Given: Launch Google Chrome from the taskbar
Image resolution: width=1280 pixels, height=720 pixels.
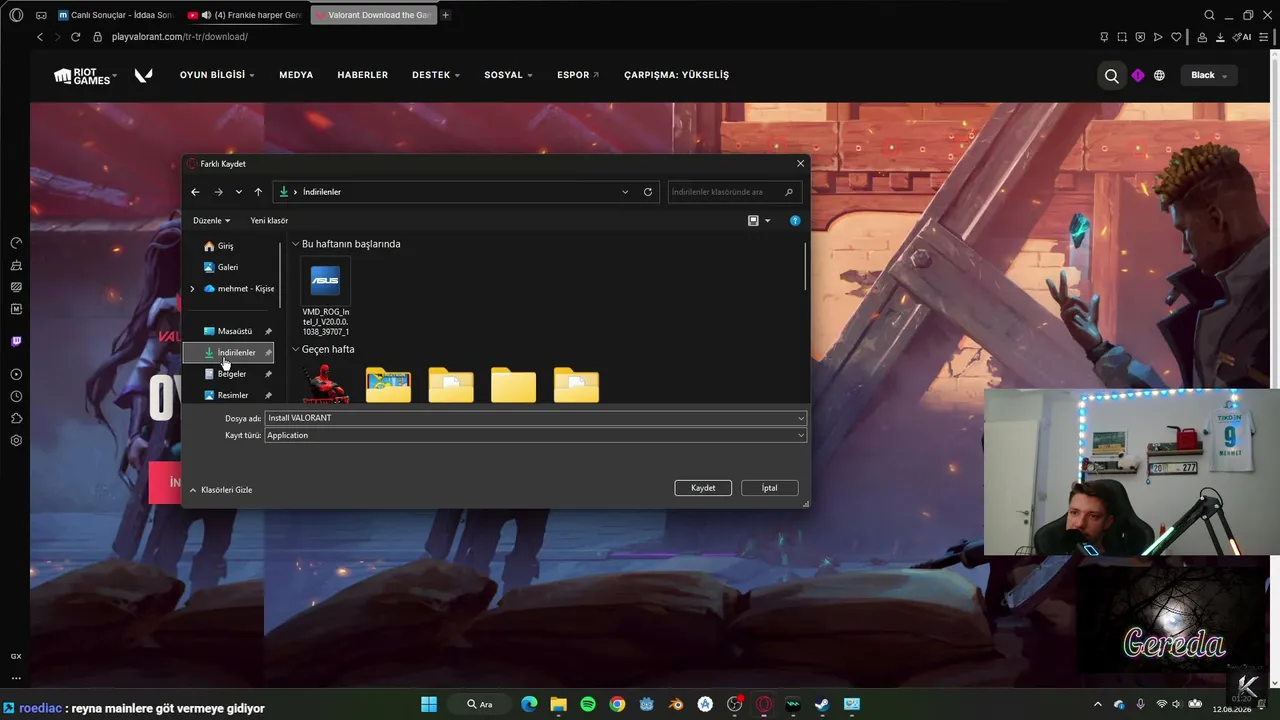Looking at the screenshot, I should point(617,704).
